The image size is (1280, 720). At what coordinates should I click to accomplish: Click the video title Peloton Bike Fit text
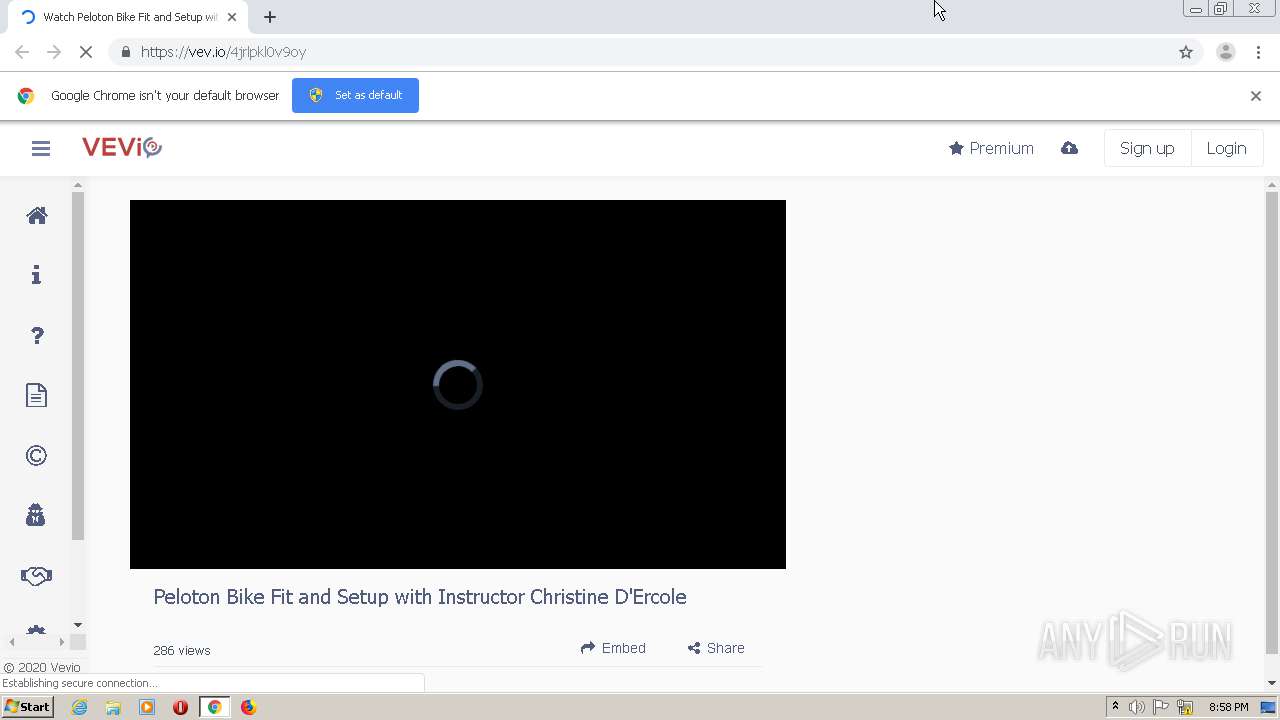point(420,597)
